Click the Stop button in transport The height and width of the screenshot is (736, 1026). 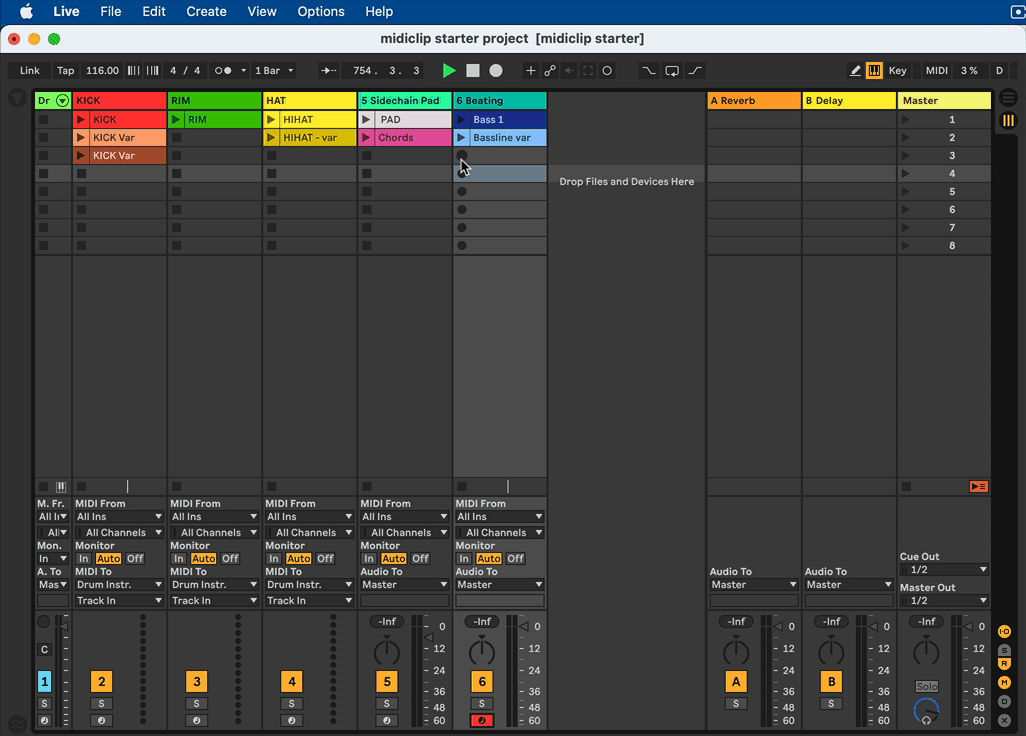[x=473, y=71]
